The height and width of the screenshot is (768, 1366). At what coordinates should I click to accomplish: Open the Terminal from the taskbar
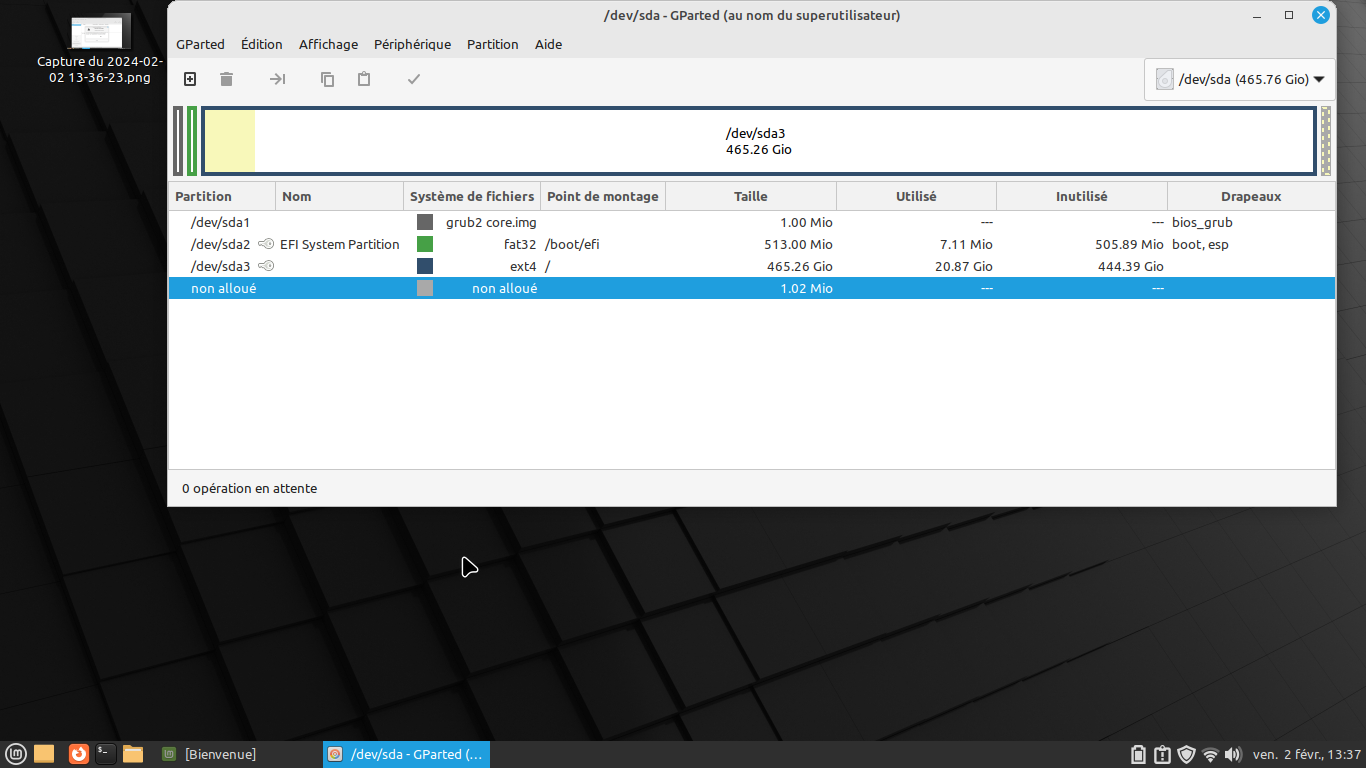pyautogui.click(x=106, y=754)
